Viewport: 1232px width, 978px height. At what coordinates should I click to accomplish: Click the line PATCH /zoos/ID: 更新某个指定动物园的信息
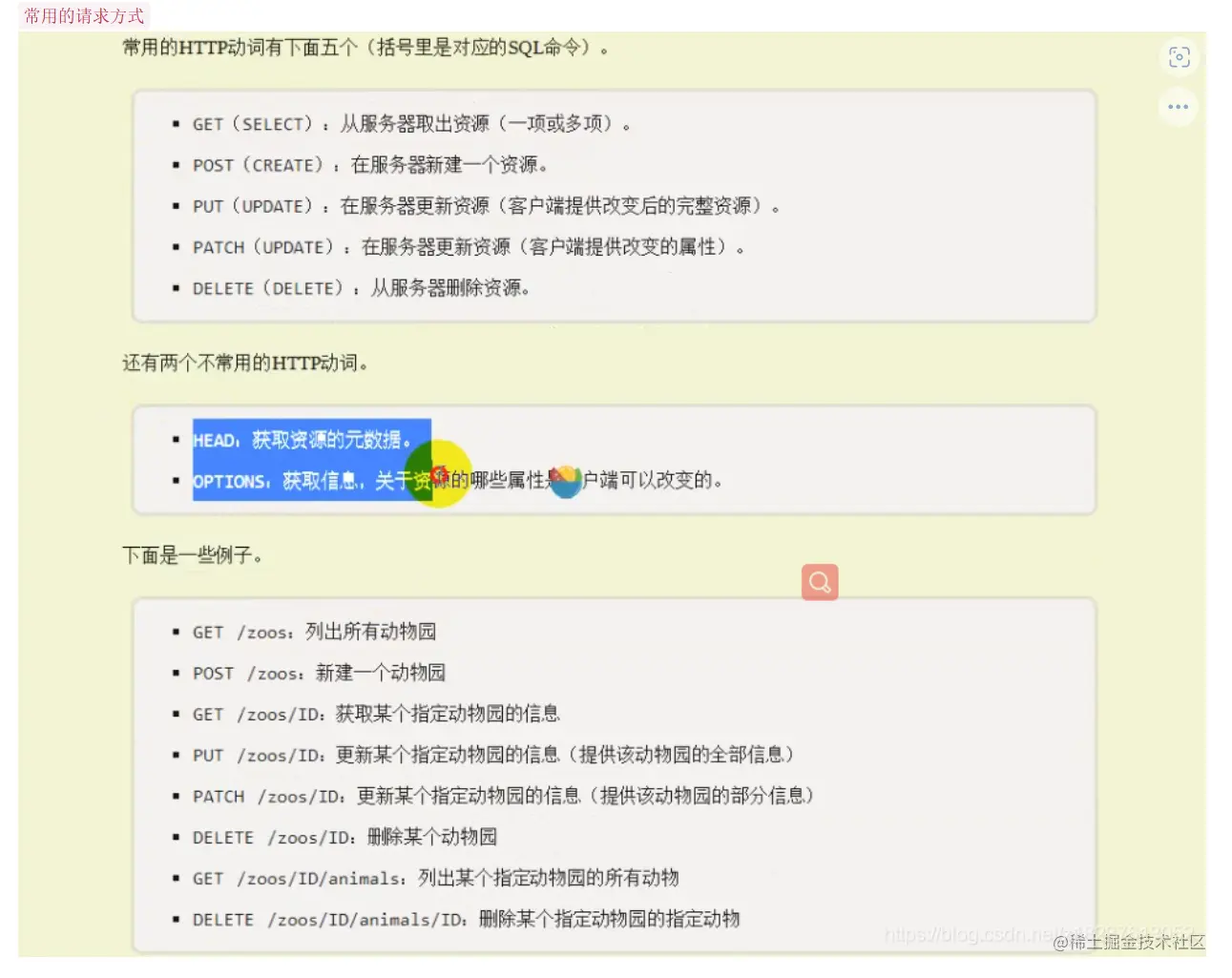coord(503,796)
